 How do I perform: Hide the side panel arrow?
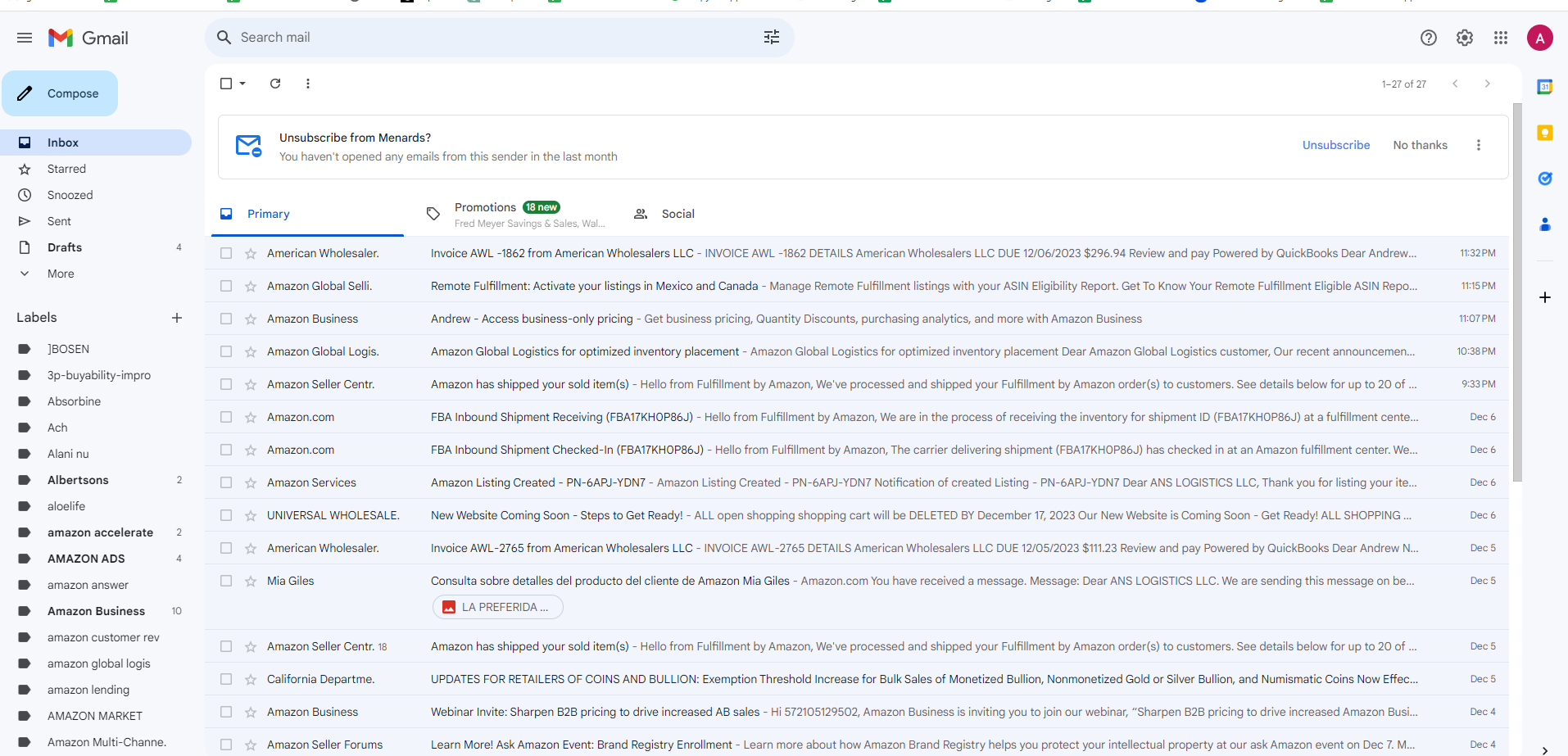[x=1545, y=749]
